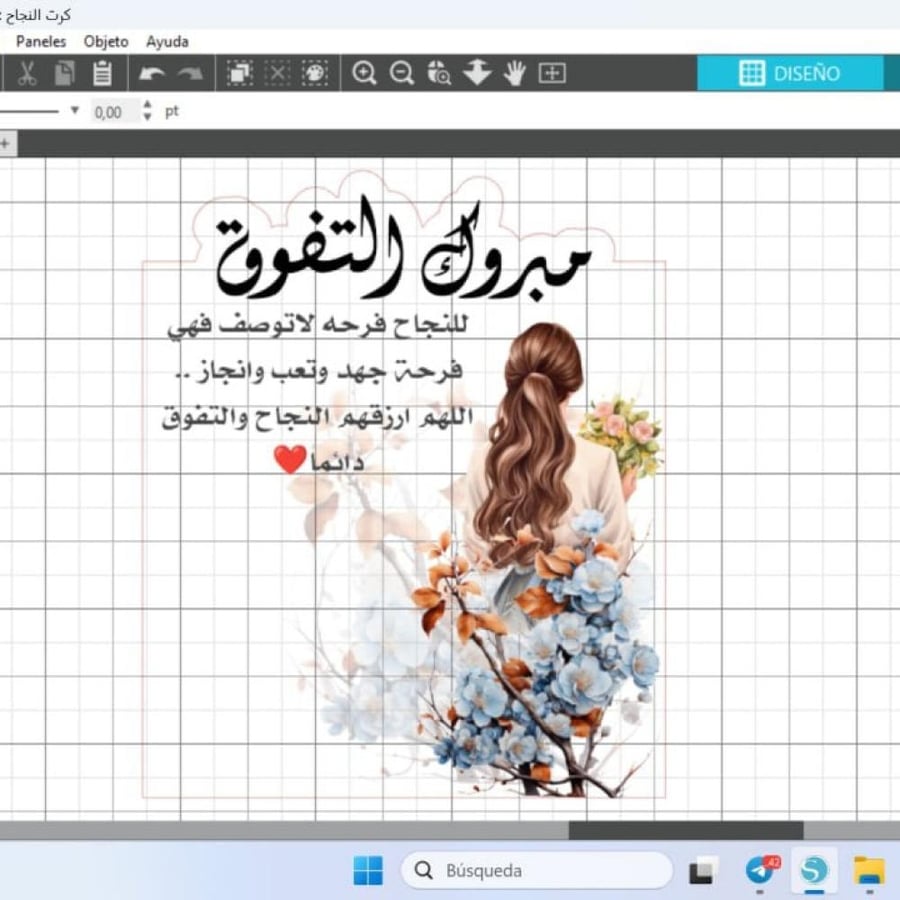This screenshot has width=900, height=900.
Task: Open Telegram from the taskbar
Action: pyautogui.click(x=761, y=871)
